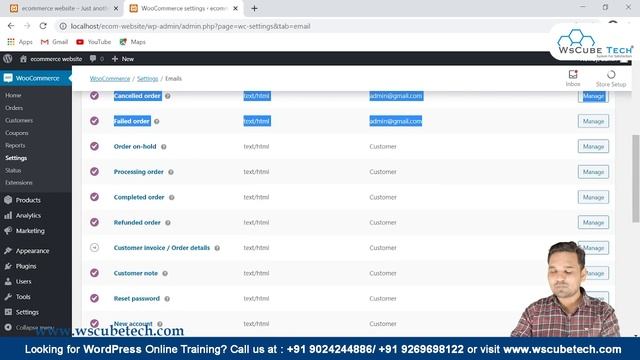Open the Failed order email link
Viewport: 640px width, 360px height.
tap(131, 121)
